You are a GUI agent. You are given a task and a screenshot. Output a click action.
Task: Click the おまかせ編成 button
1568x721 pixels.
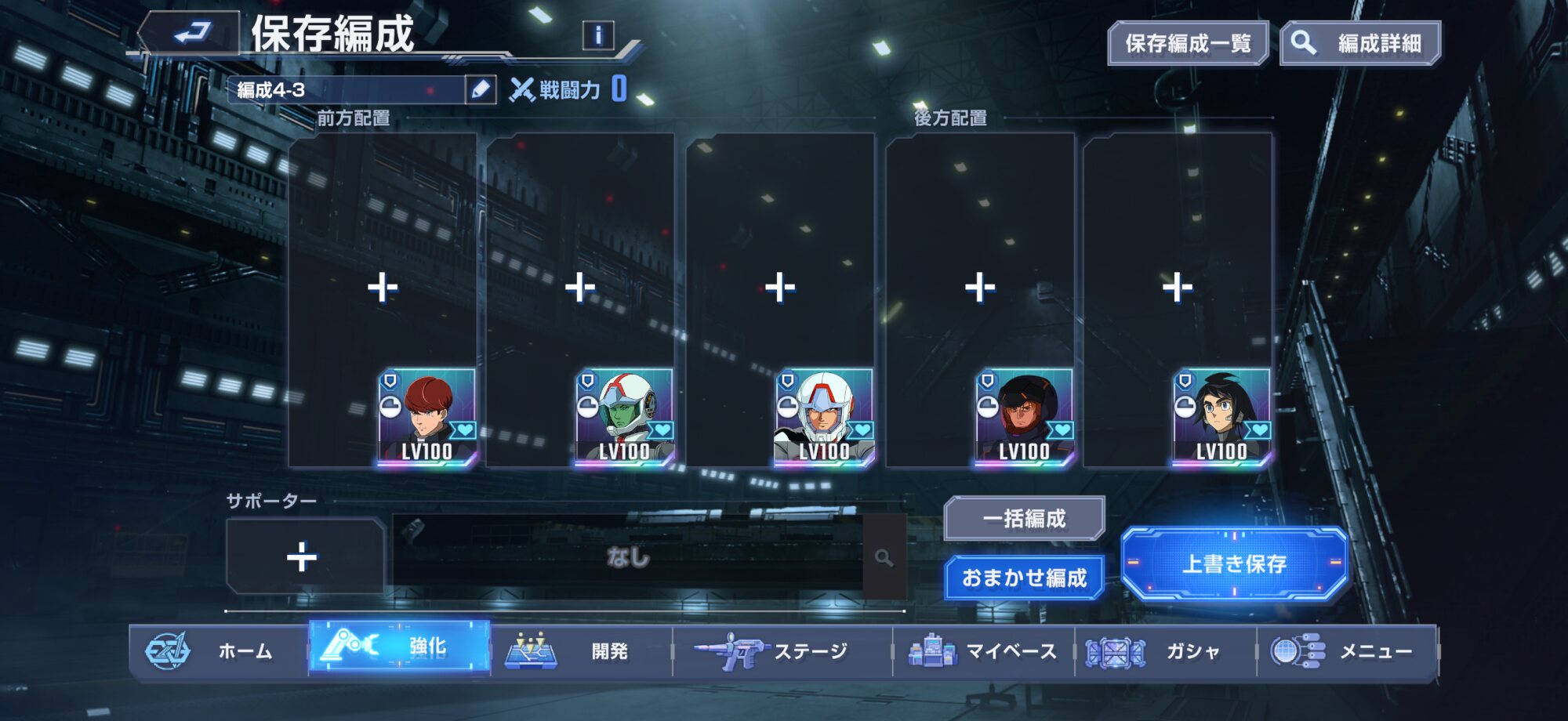(1025, 578)
